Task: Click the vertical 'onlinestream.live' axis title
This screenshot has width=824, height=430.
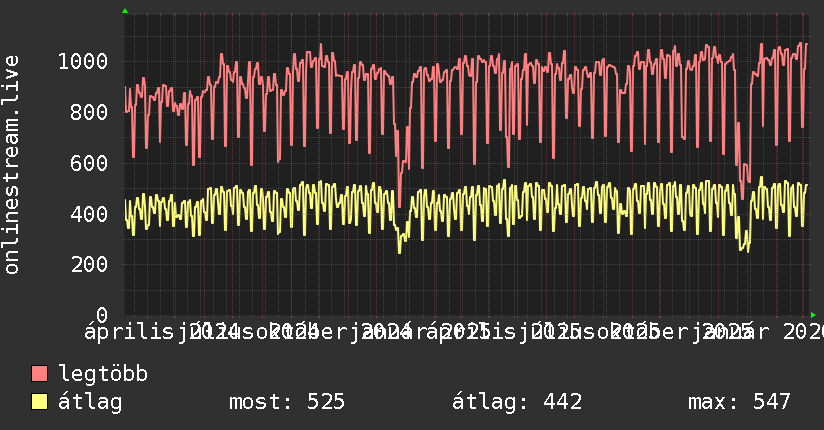Action: (x=12, y=165)
